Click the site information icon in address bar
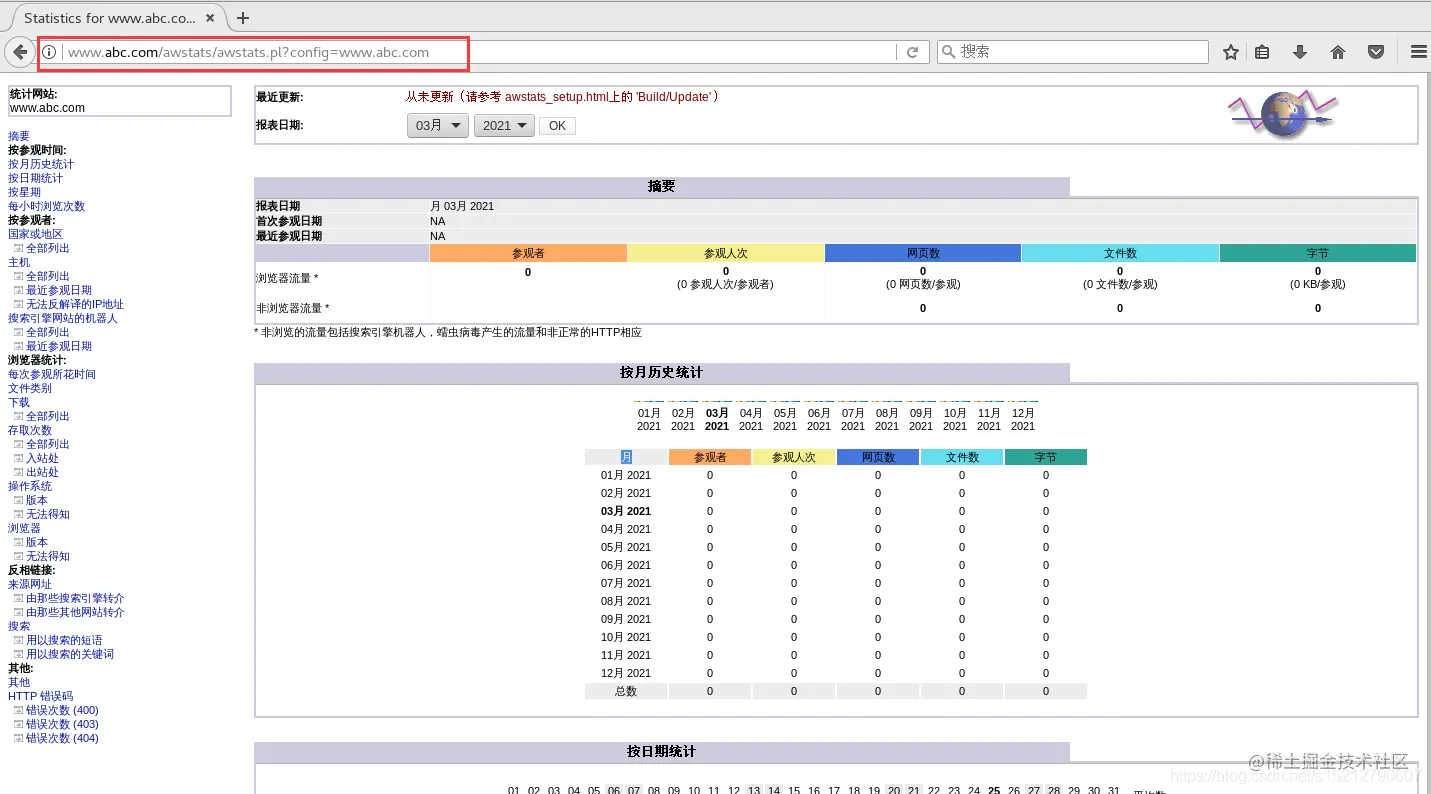This screenshot has height=794, width=1431. tap(49, 52)
